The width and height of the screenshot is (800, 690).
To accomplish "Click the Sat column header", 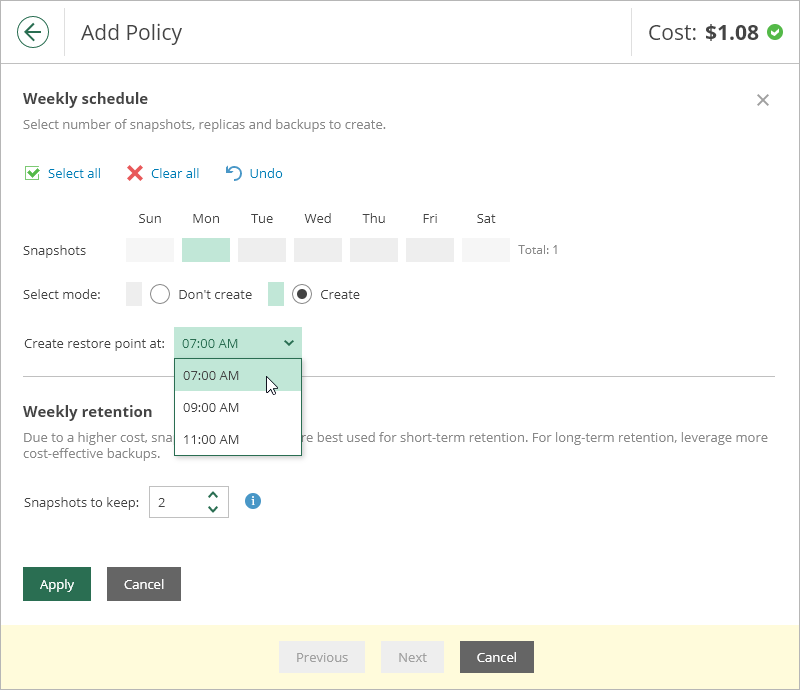I will (x=486, y=218).
